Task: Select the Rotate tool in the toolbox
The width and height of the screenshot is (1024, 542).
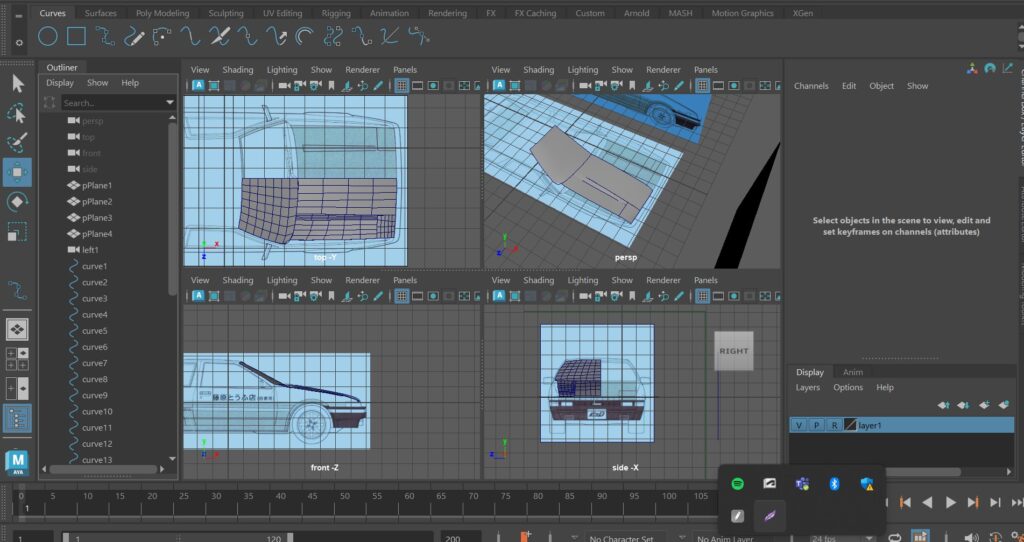Action: point(17,201)
